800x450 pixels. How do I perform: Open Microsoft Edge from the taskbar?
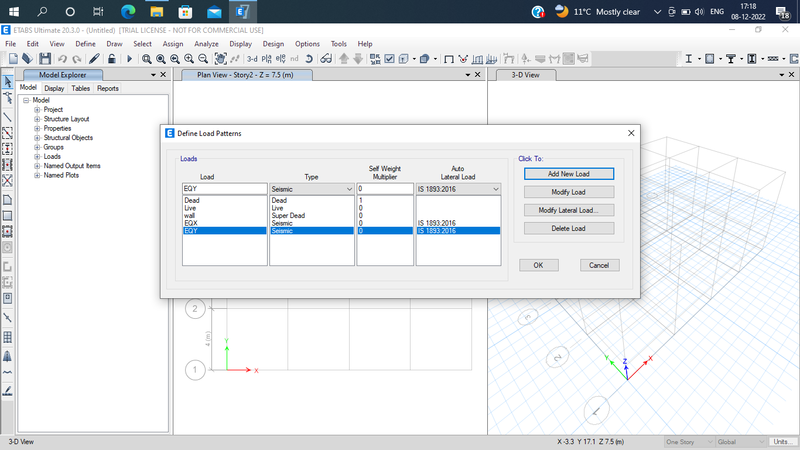click(x=128, y=11)
